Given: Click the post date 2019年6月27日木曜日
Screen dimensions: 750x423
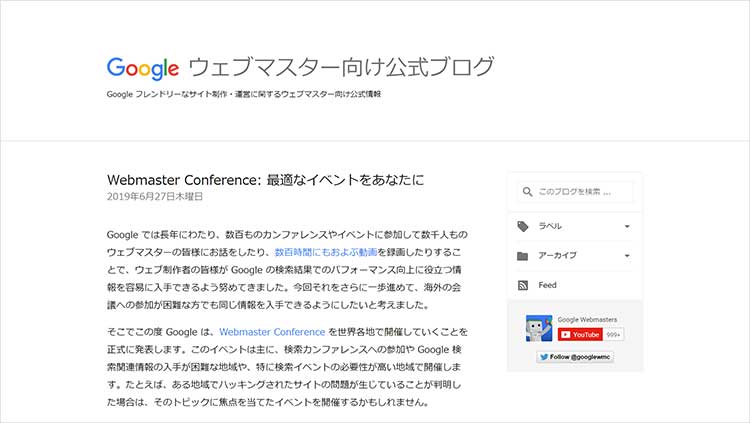Looking at the screenshot, I should point(155,196).
